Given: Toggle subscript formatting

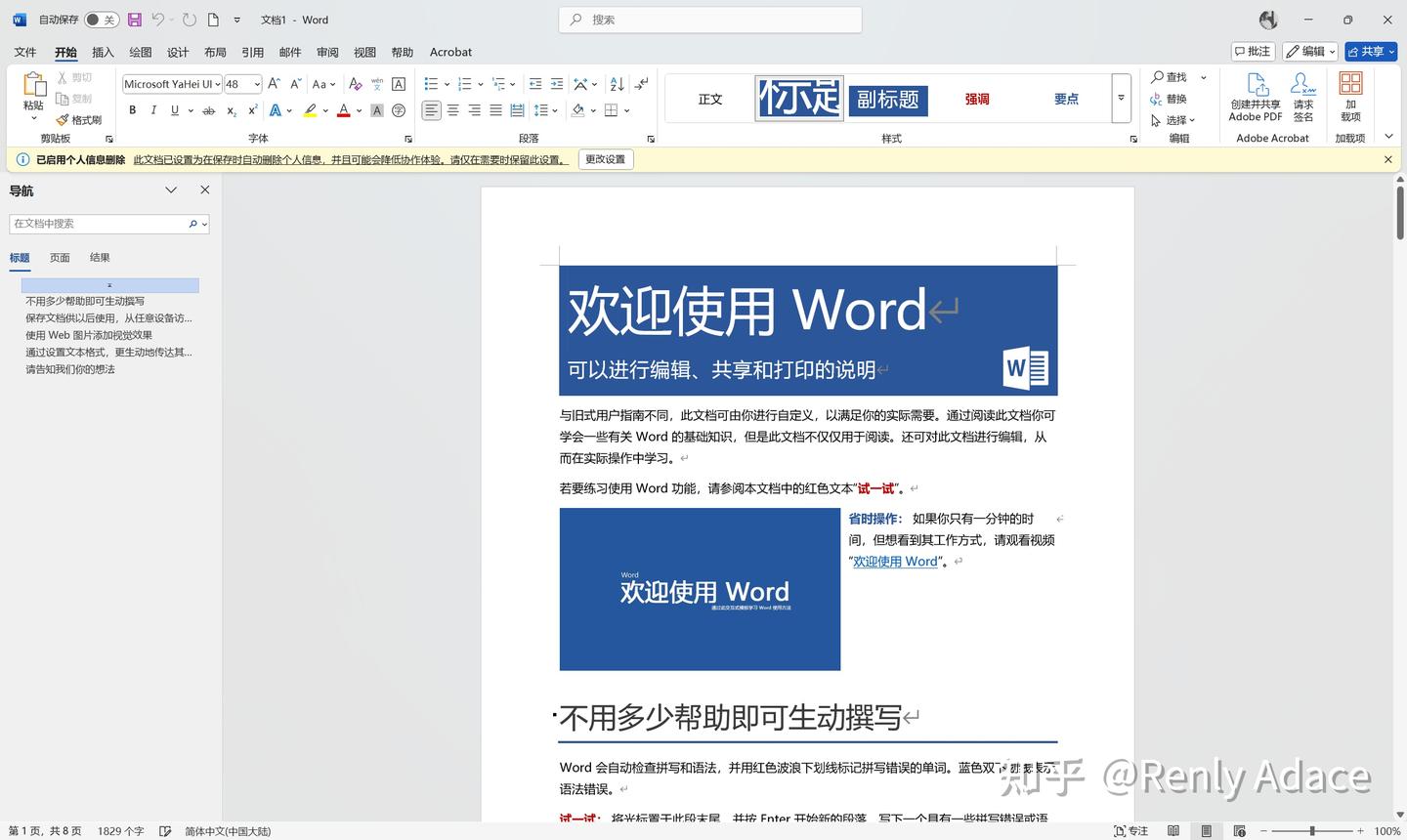Looking at the screenshot, I should 232,110.
